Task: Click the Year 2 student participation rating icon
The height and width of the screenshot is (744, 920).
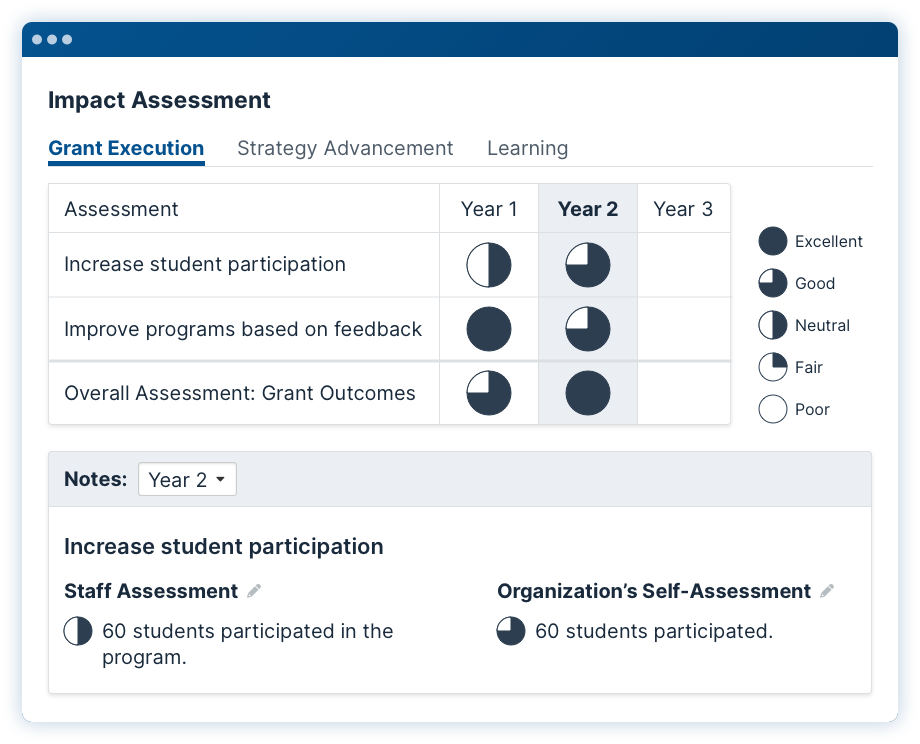Action: (x=587, y=265)
